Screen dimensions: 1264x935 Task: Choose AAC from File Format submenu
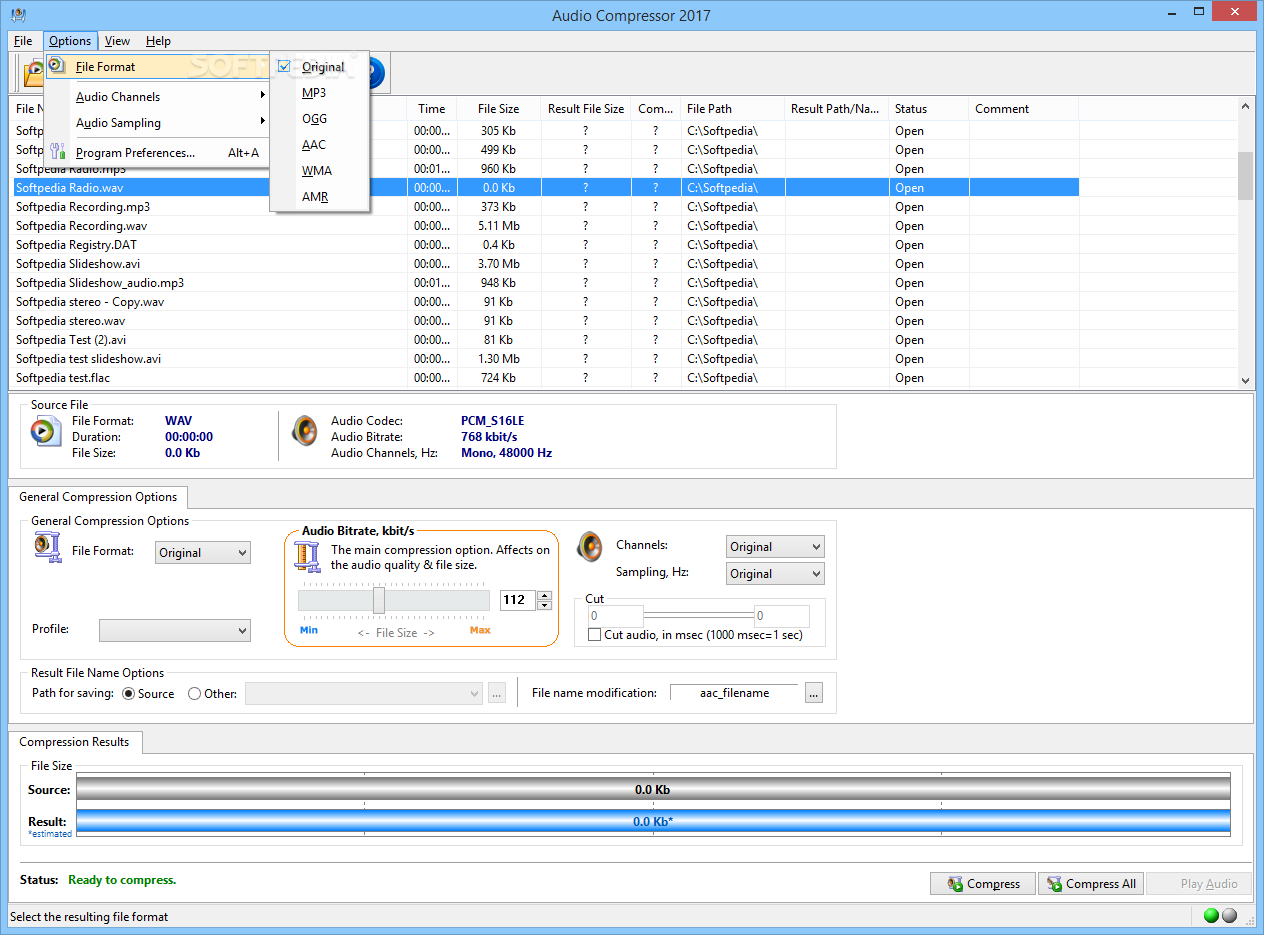[x=320, y=145]
